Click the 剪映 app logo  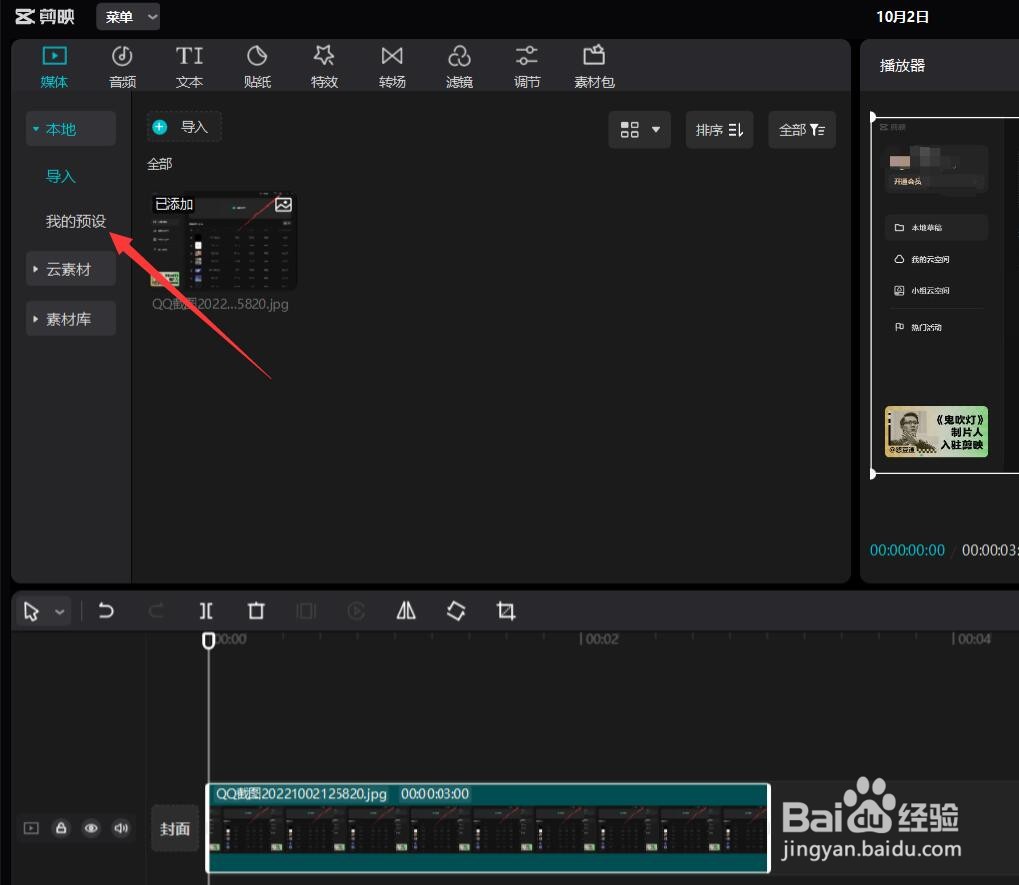[x=45, y=16]
